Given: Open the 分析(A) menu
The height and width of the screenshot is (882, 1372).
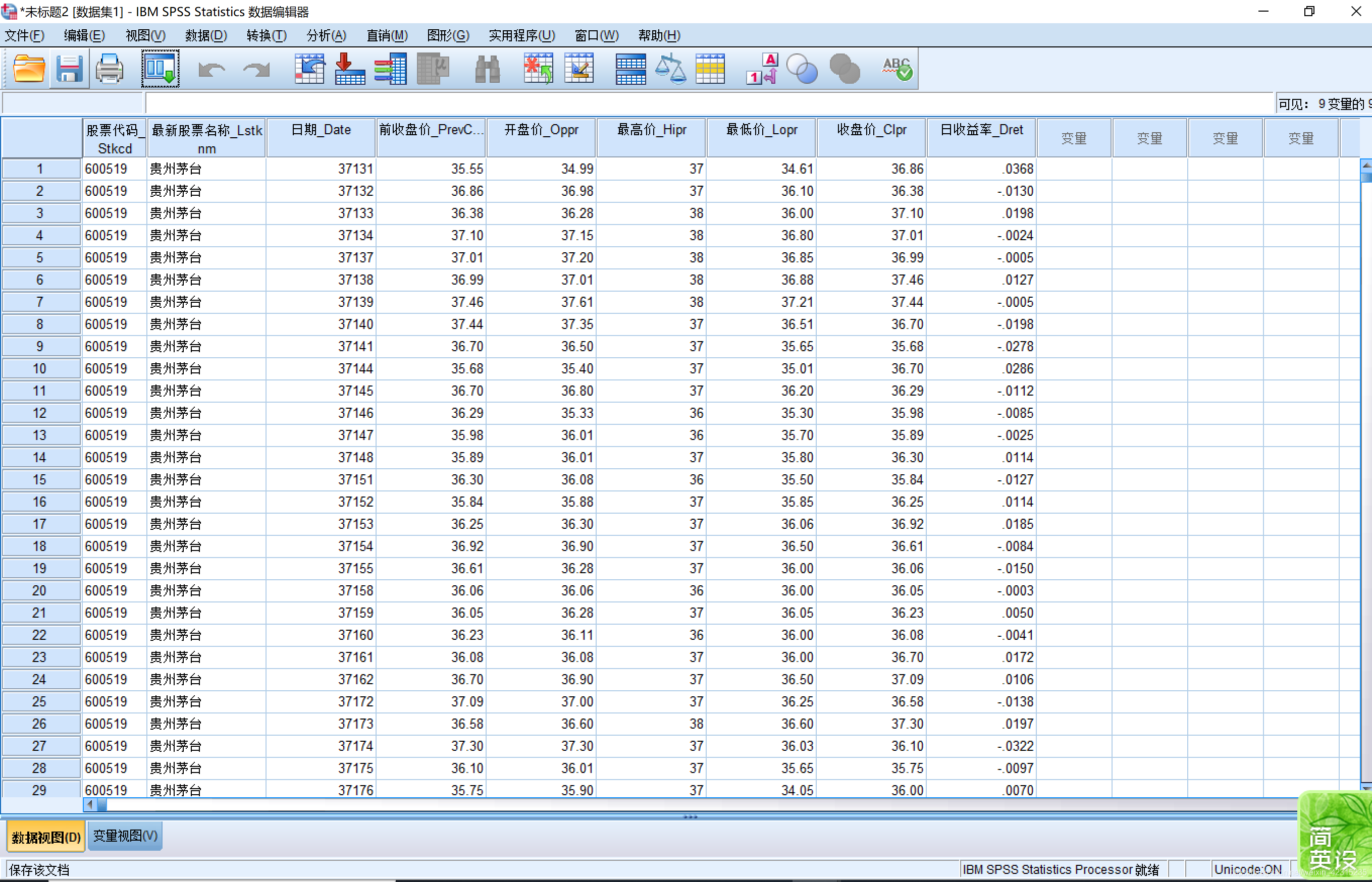Looking at the screenshot, I should pos(326,35).
